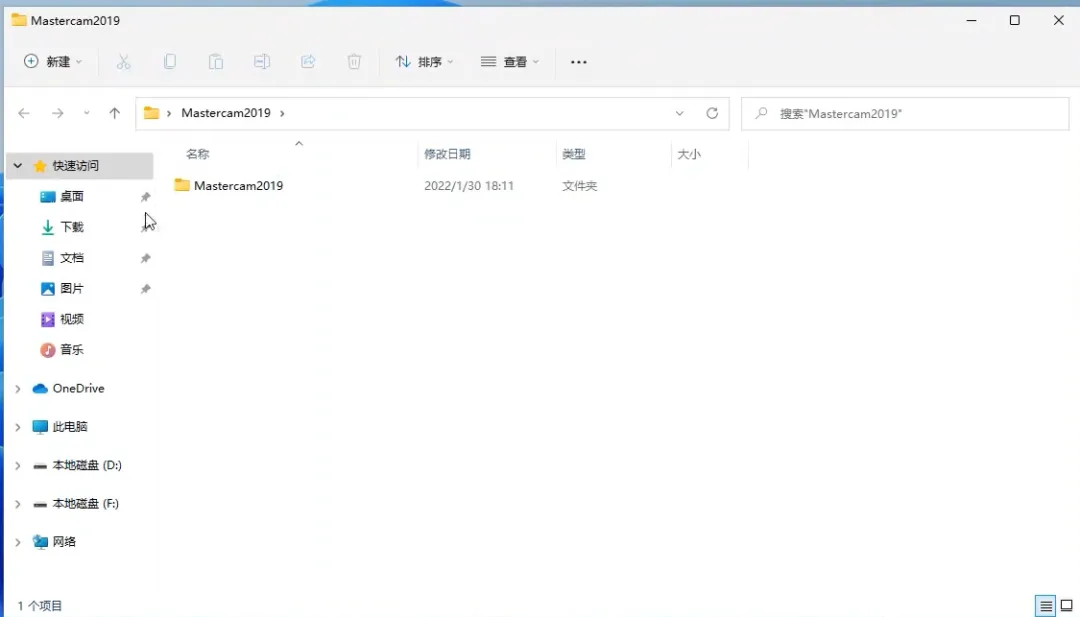Screen dimensions: 1080x617
Task: Sort by 类型 column header
Action: pos(574,154)
